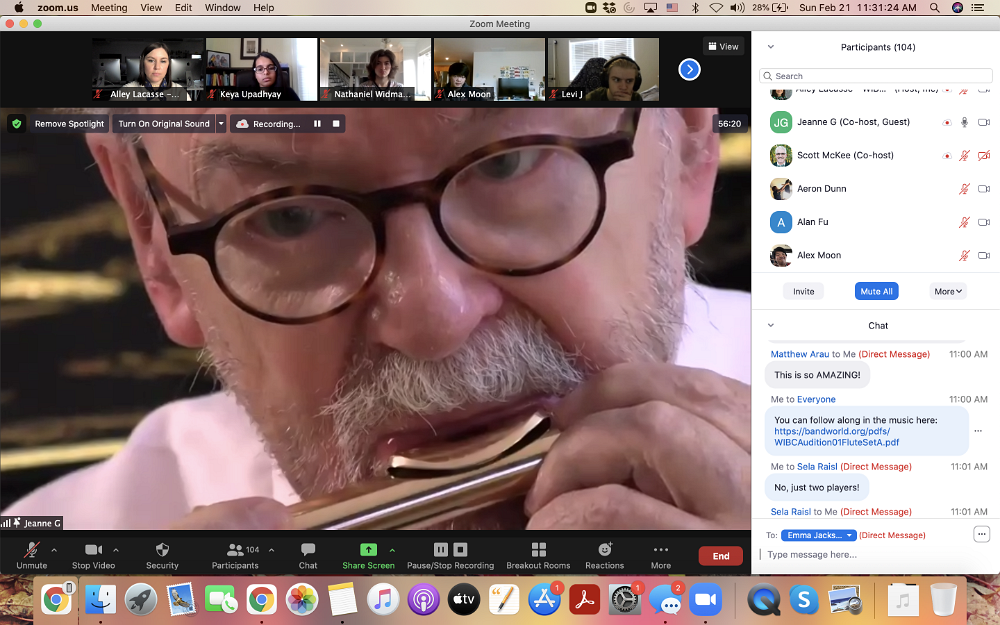Open the Window menu
Screen dimensions: 1000x625
(x=223, y=8)
